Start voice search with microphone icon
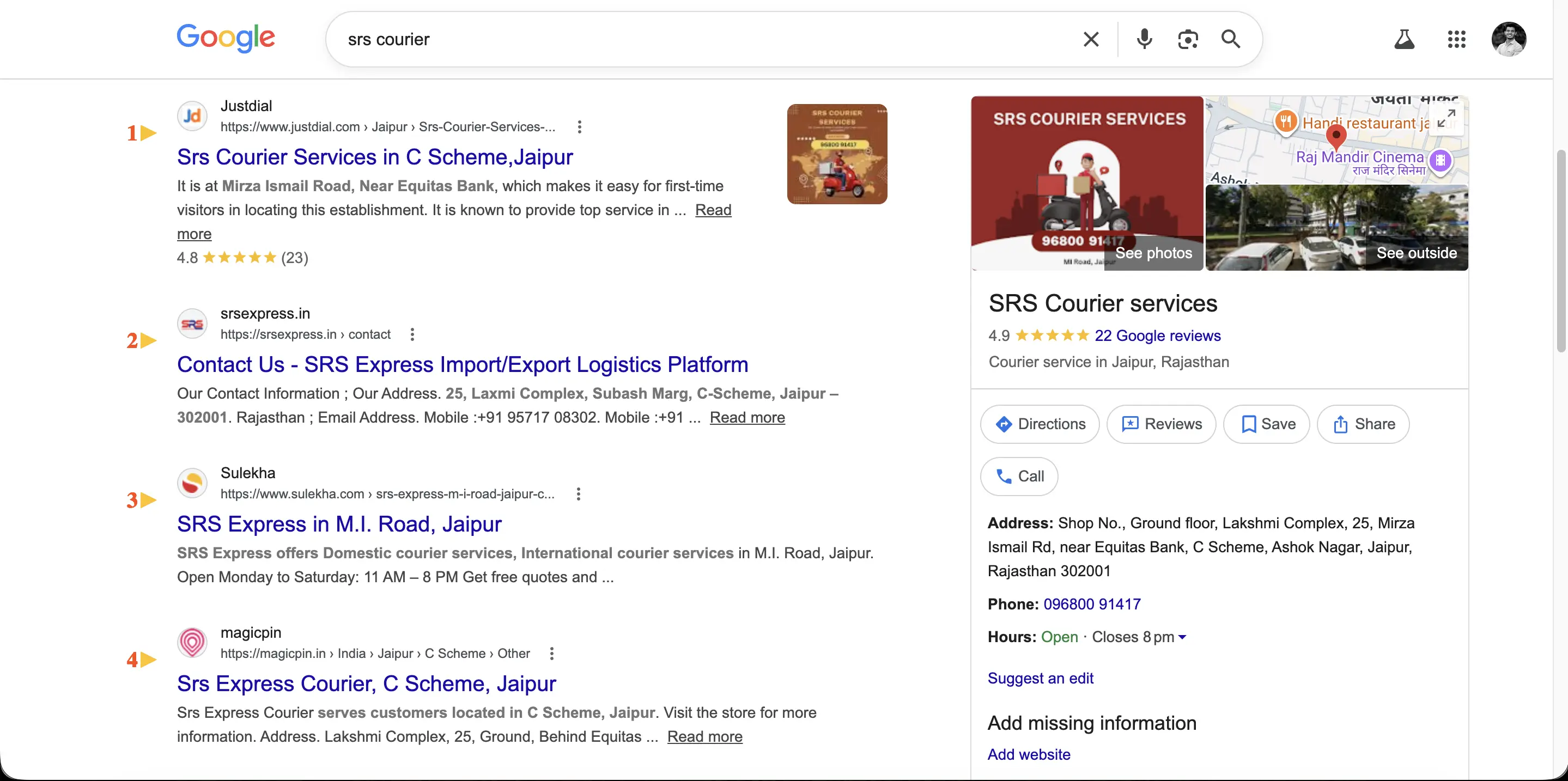Image resolution: width=1568 pixels, height=781 pixels. (1144, 40)
